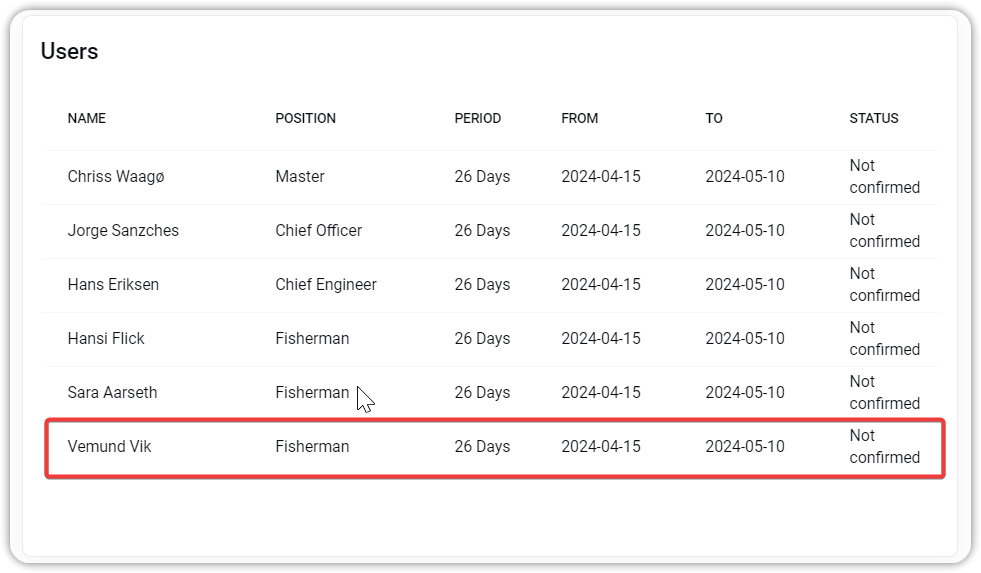Click Not confirmed status for Chriss Waagø
Viewport: 981px width, 573px height.
[x=884, y=176]
